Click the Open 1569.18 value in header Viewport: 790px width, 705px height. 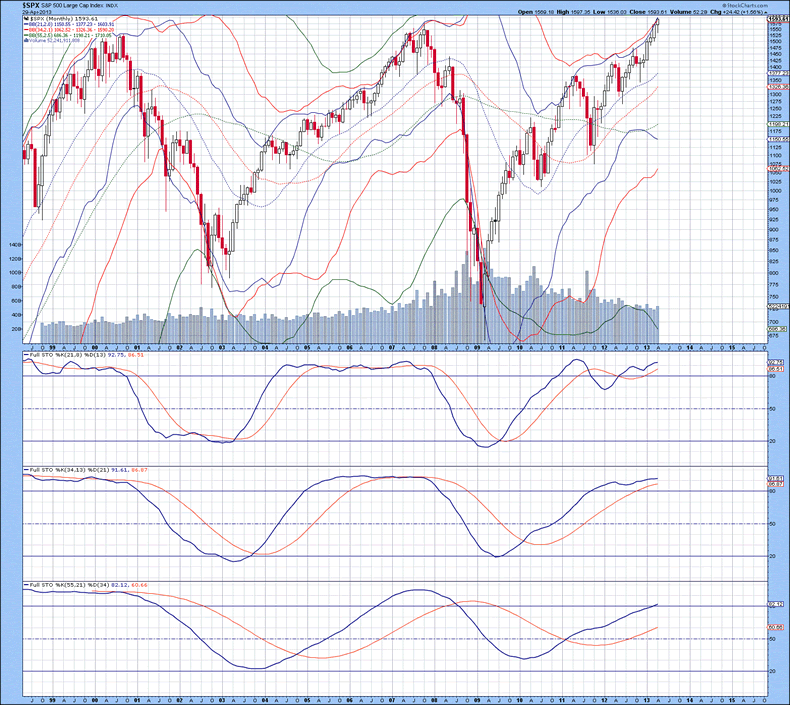point(534,12)
